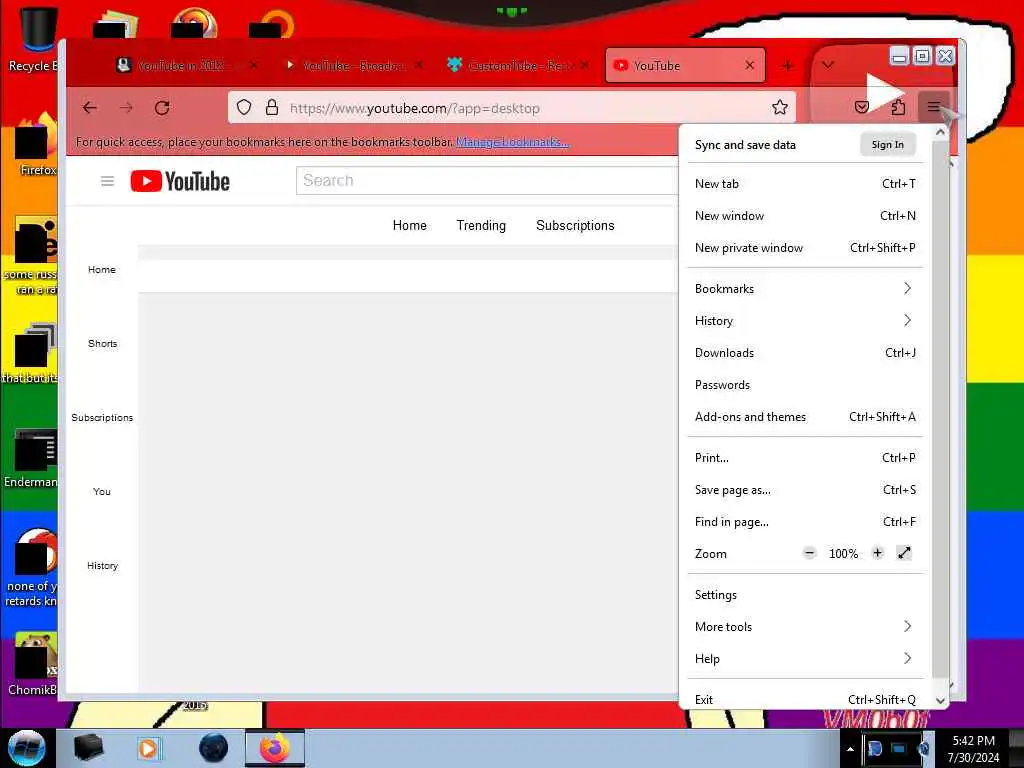Screen dimensions: 1024x768
Task: Open the Home tab in YouTube header
Action: click(409, 225)
